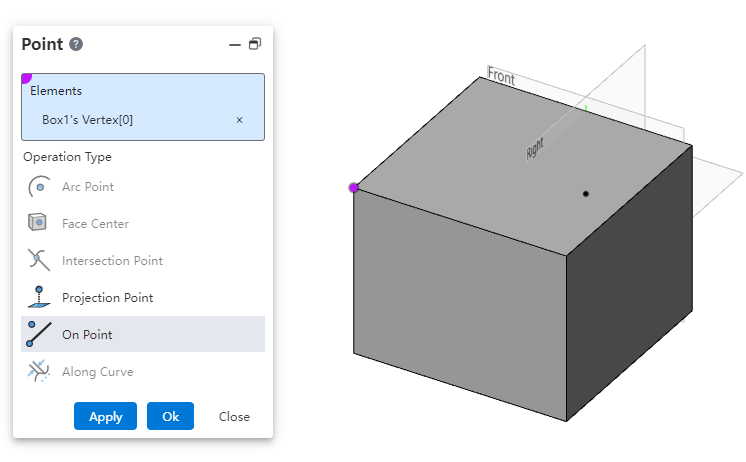Restore the Point panel window
The width and height of the screenshot is (746, 462).
tap(255, 44)
